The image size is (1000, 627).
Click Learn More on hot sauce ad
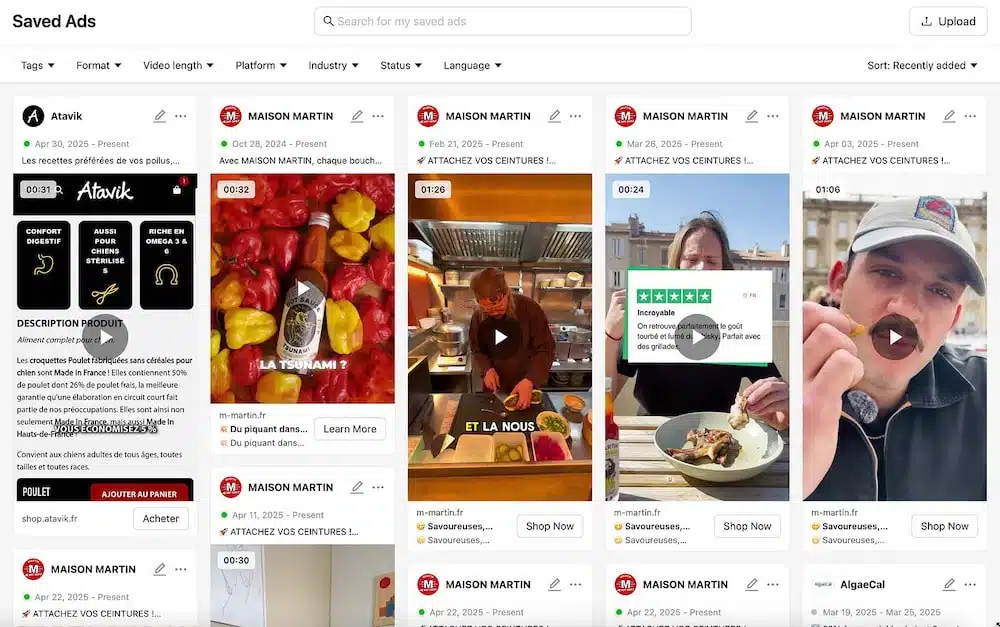tap(350, 429)
